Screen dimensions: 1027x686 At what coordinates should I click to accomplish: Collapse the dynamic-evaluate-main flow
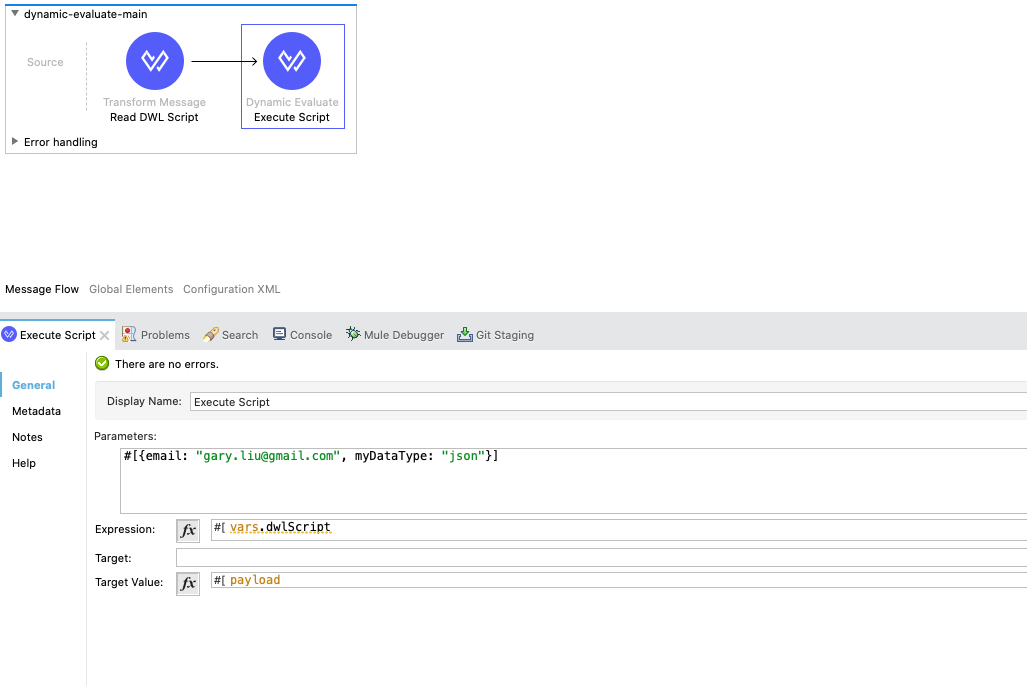(x=14, y=14)
